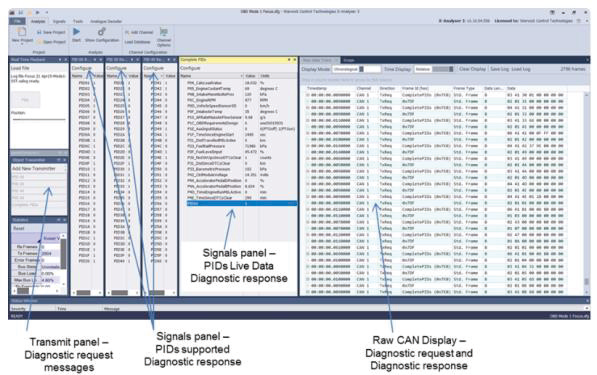The width and height of the screenshot is (597, 375).
Task: Click the Message column in Status Window
Action: 112,309
